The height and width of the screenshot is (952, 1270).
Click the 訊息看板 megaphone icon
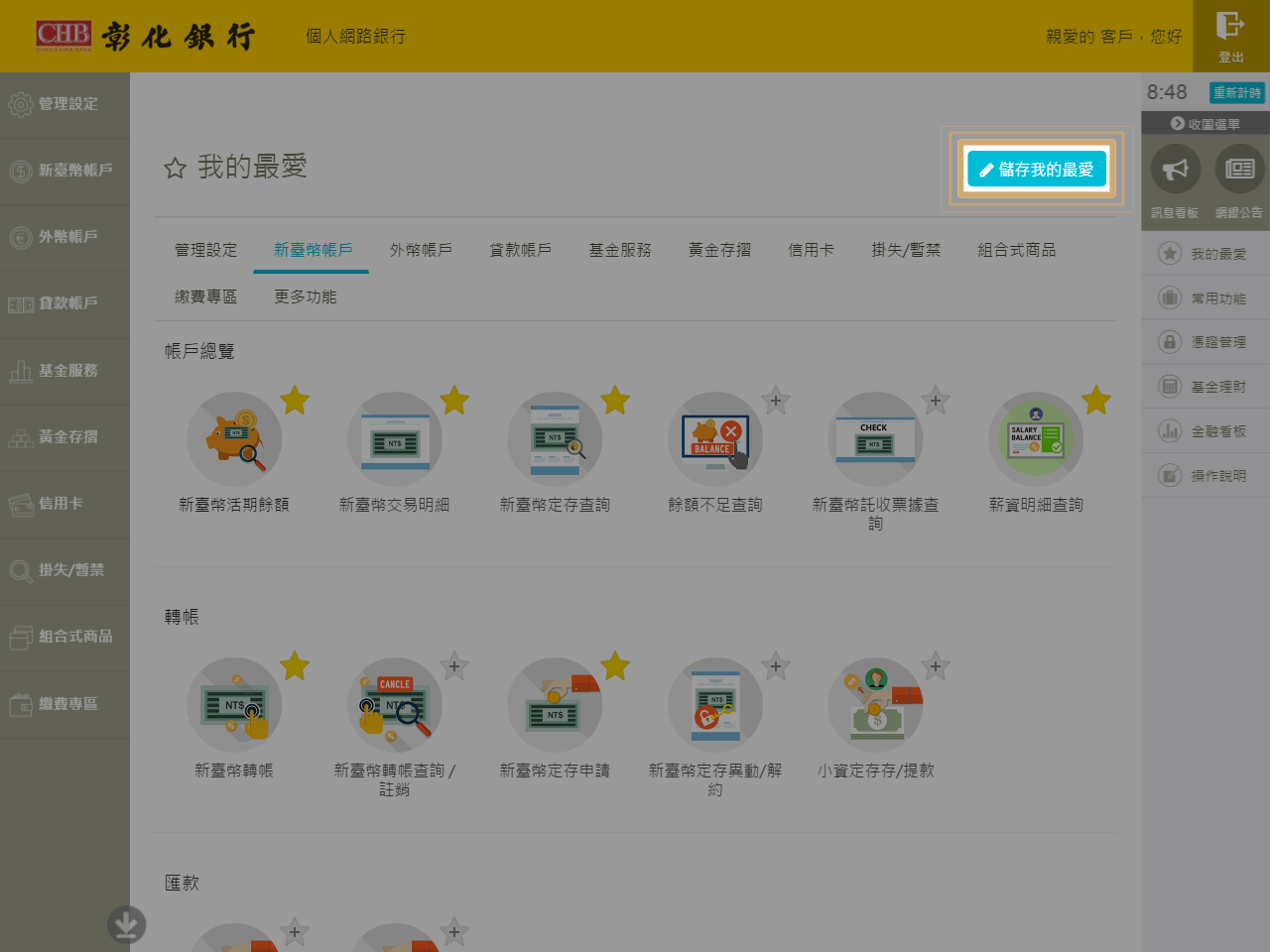[1176, 170]
